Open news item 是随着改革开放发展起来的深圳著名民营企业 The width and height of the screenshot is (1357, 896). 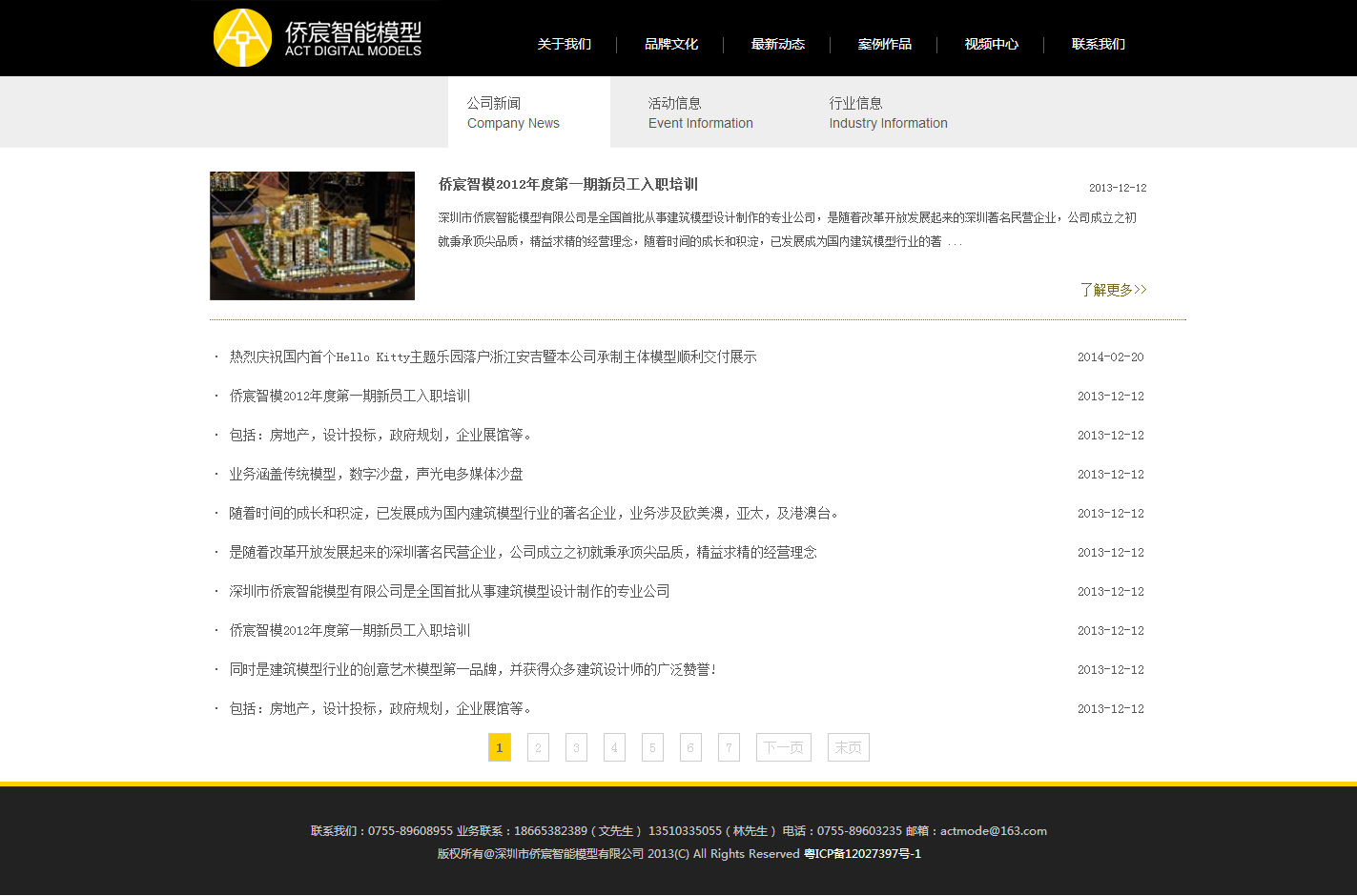click(523, 552)
